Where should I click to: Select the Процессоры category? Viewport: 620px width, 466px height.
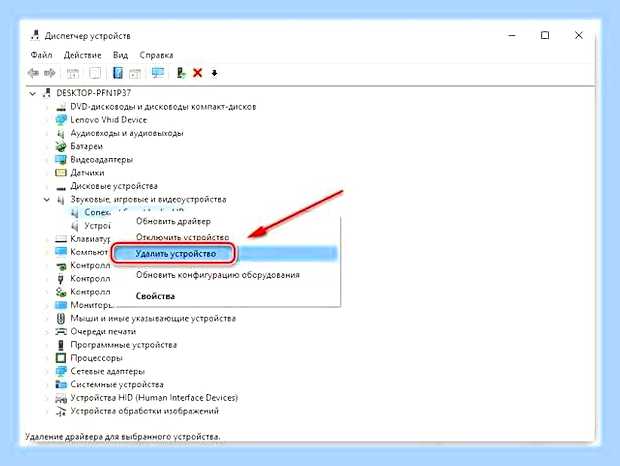pyautogui.click(x=96, y=358)
